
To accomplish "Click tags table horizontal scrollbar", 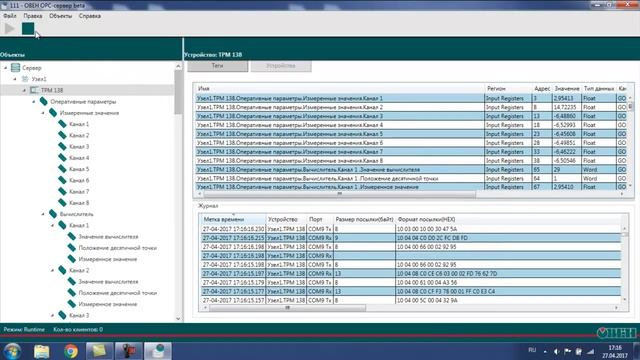I will (339, 194).
